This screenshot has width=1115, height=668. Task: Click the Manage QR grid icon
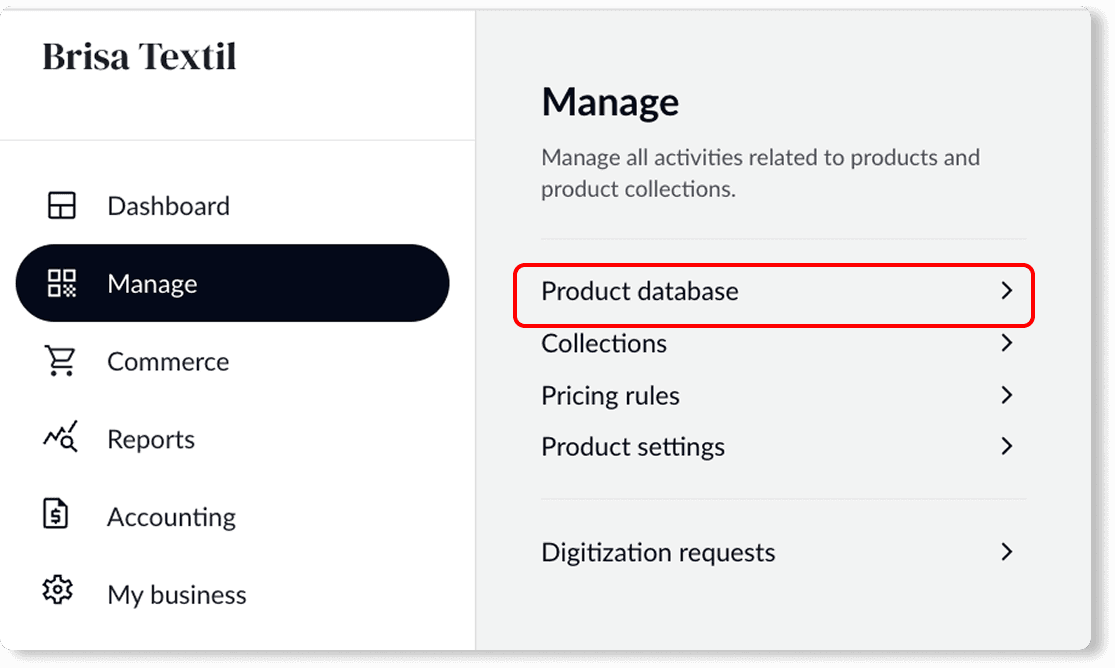[x=61, y=284]
